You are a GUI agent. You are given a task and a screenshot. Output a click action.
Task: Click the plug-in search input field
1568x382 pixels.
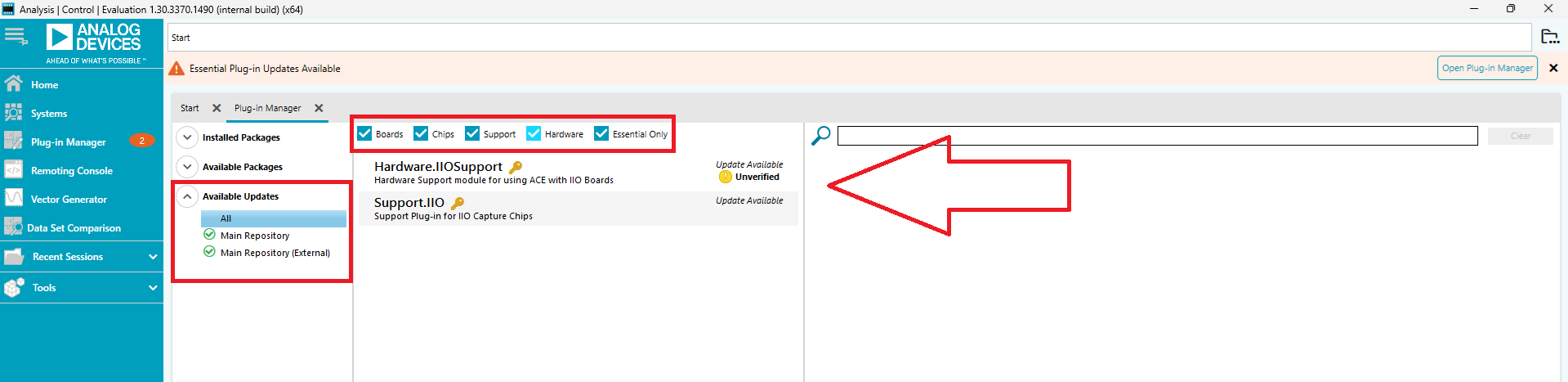click(1158, 136)
